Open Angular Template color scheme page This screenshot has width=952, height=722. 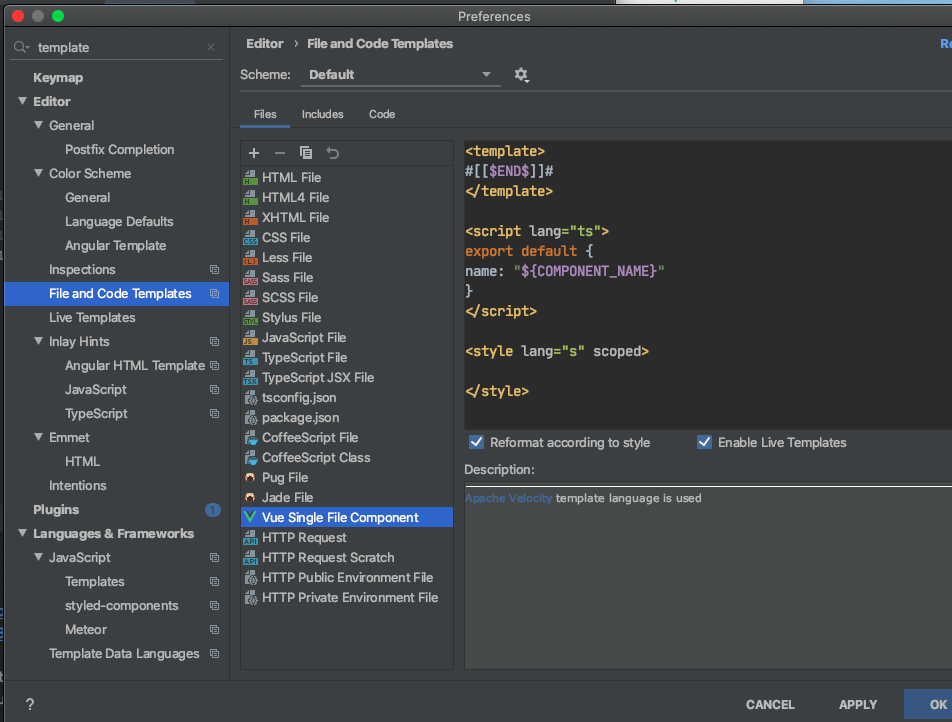click(x=115, y=245)
